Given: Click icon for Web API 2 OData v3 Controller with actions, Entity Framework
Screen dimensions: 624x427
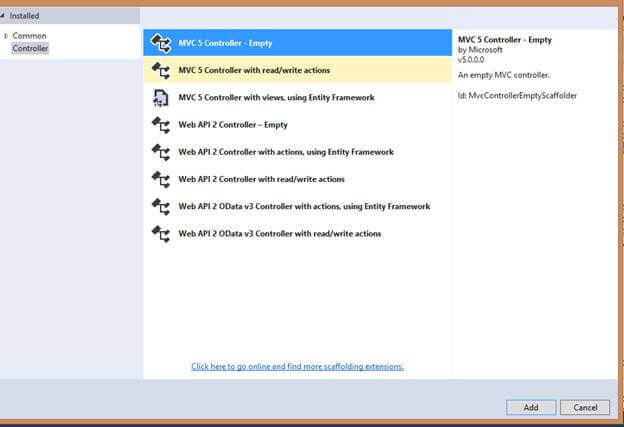Looking at the screenshot, I should (x=161, y=207).
